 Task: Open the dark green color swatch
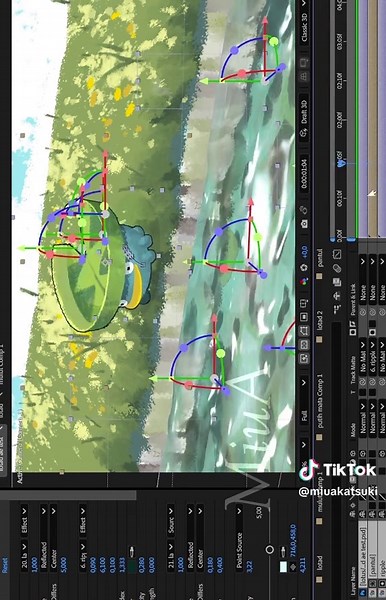click(132, 566)
